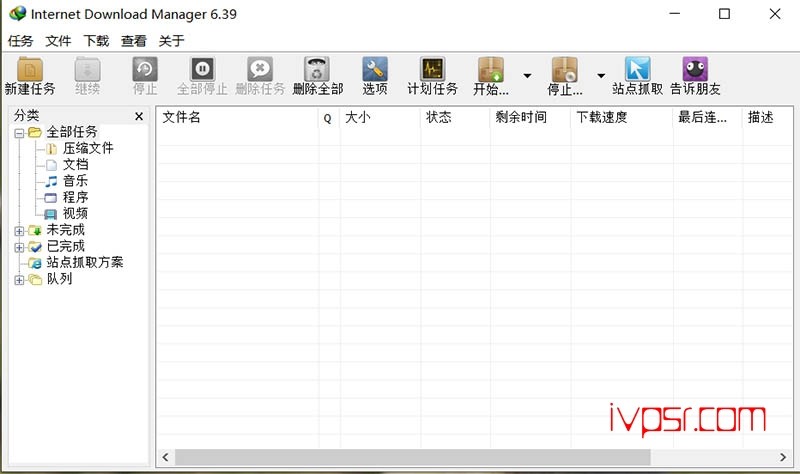Expand the 队列 tree node
This screenshot has width=800, height=474.
pyautogui.click(x=19, y=280)
